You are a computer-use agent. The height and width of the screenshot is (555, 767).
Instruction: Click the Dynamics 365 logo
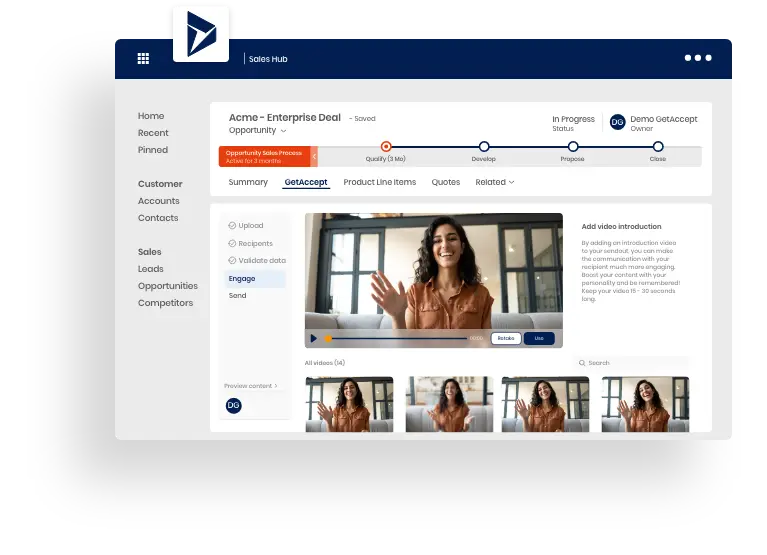click(201, 34)
